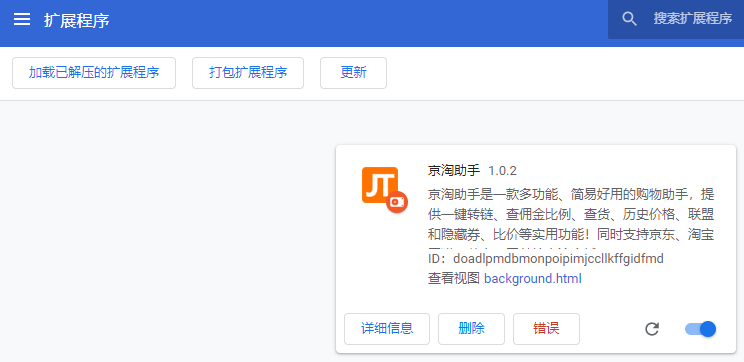Open 详细信息 for 京淘助手
Screen dimensions: 744x362
click(387, 329)
